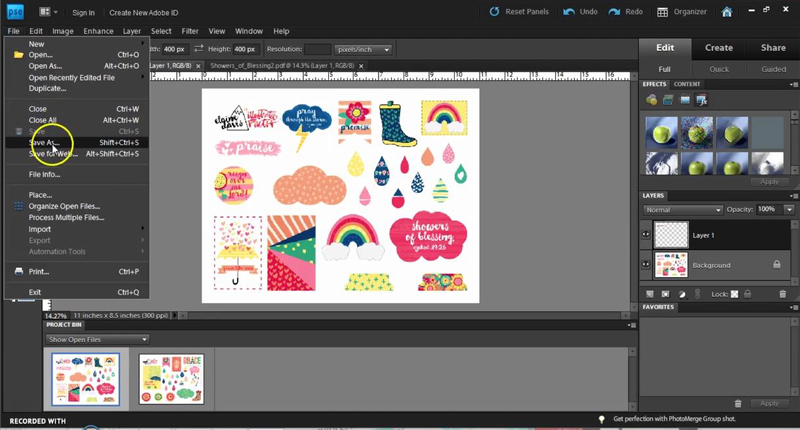Screen dimensions: 800x430
Task: Click Apply button in Favorites panel
Action: pyautogui.click(x=769, y=403)
